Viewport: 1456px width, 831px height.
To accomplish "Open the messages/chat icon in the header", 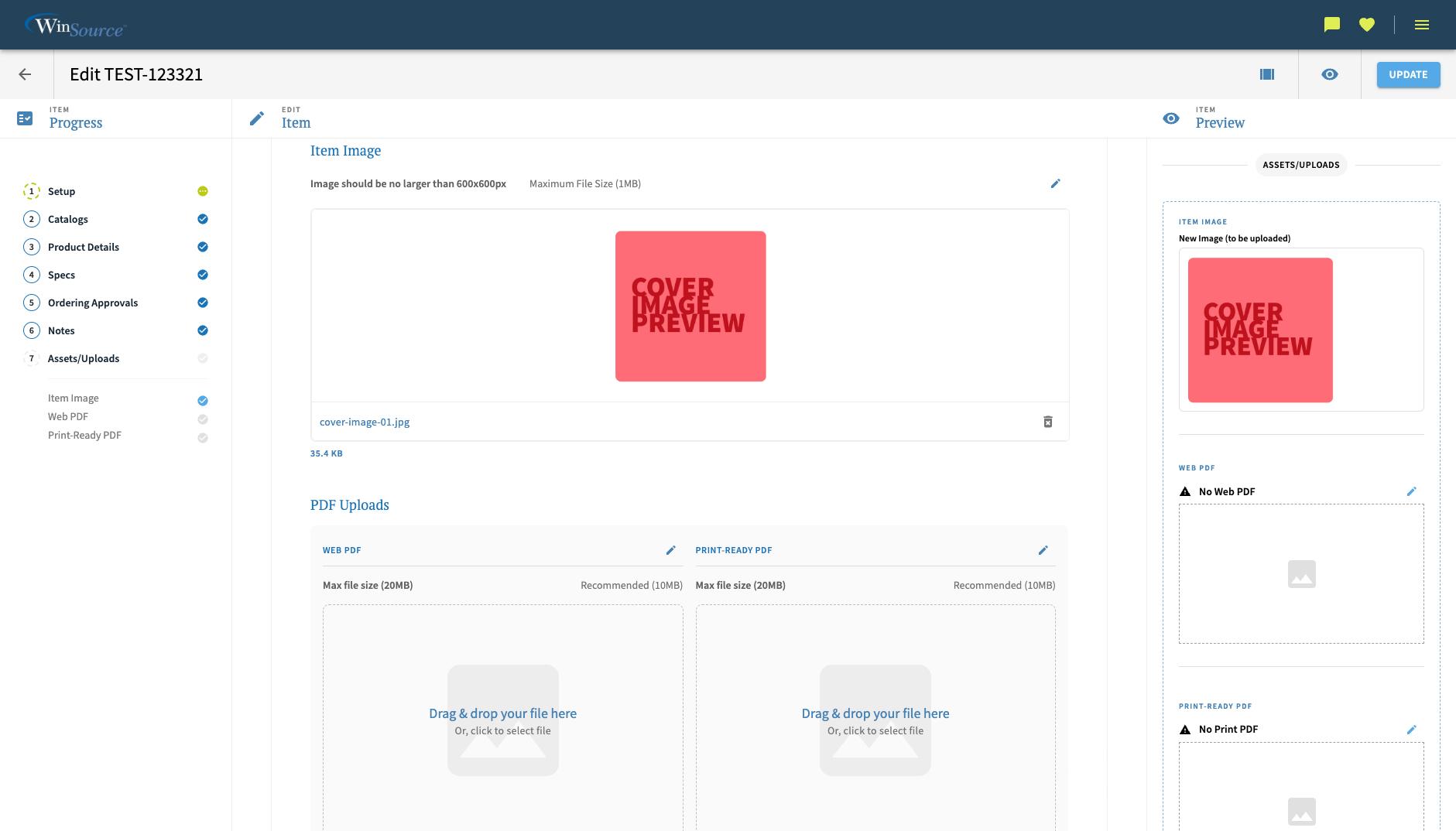I will pos(1331,24).
